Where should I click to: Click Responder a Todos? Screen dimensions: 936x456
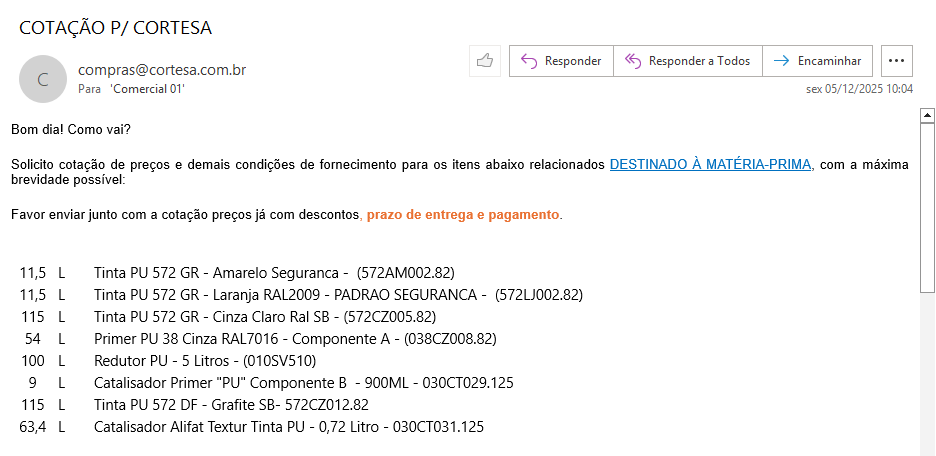point(688,61)
